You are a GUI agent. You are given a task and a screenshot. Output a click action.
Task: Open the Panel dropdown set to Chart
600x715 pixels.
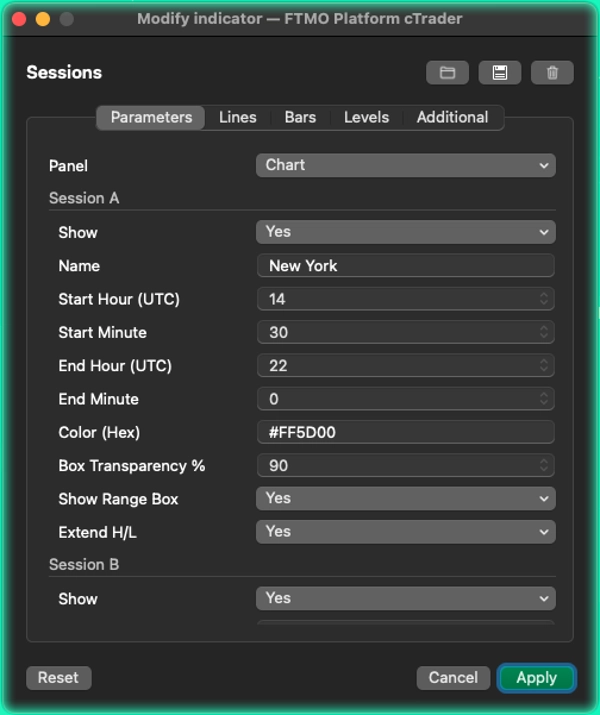click(x=405, y=165)
